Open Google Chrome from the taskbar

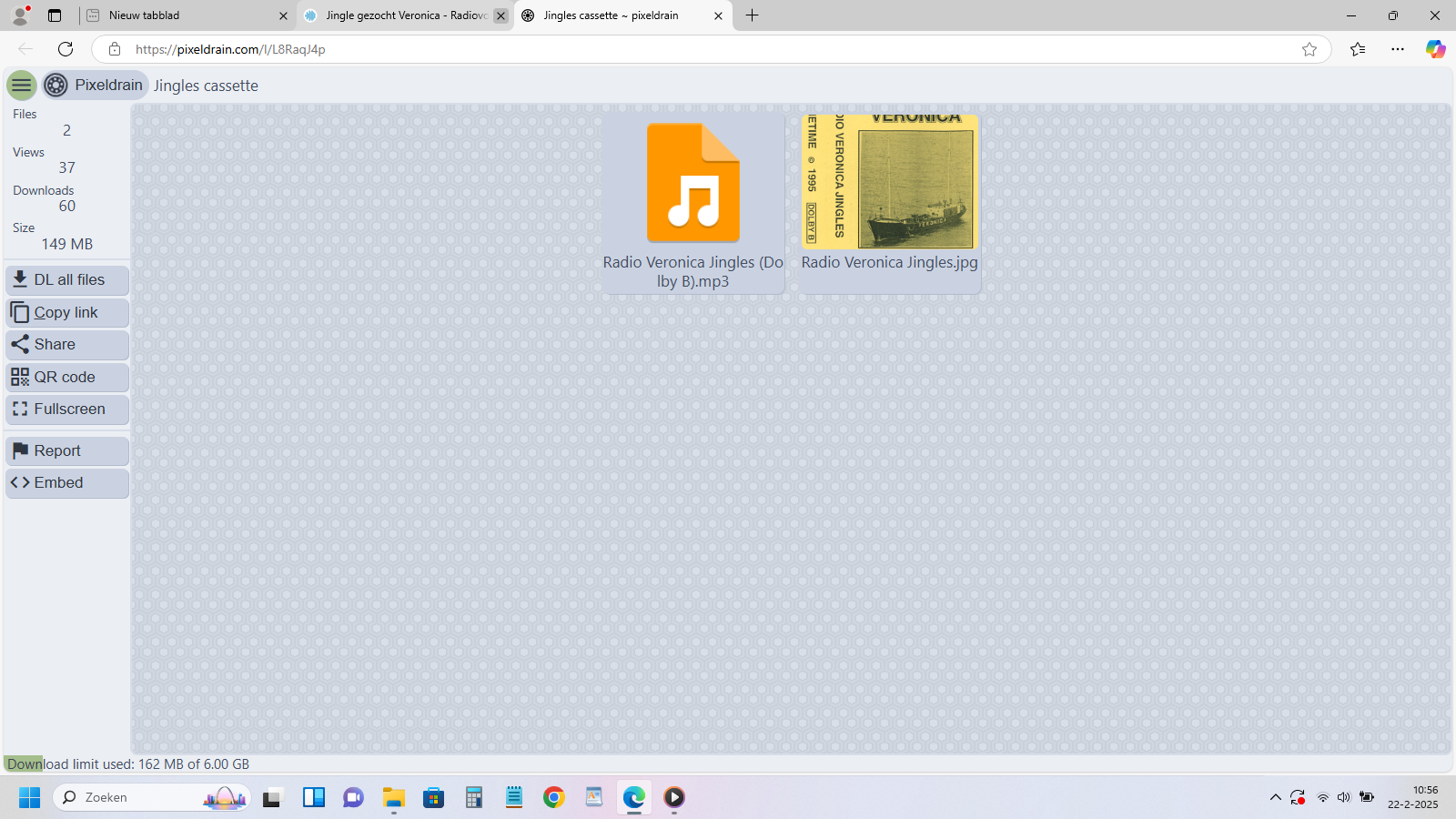pyautogui.click(x=553, y=798)
